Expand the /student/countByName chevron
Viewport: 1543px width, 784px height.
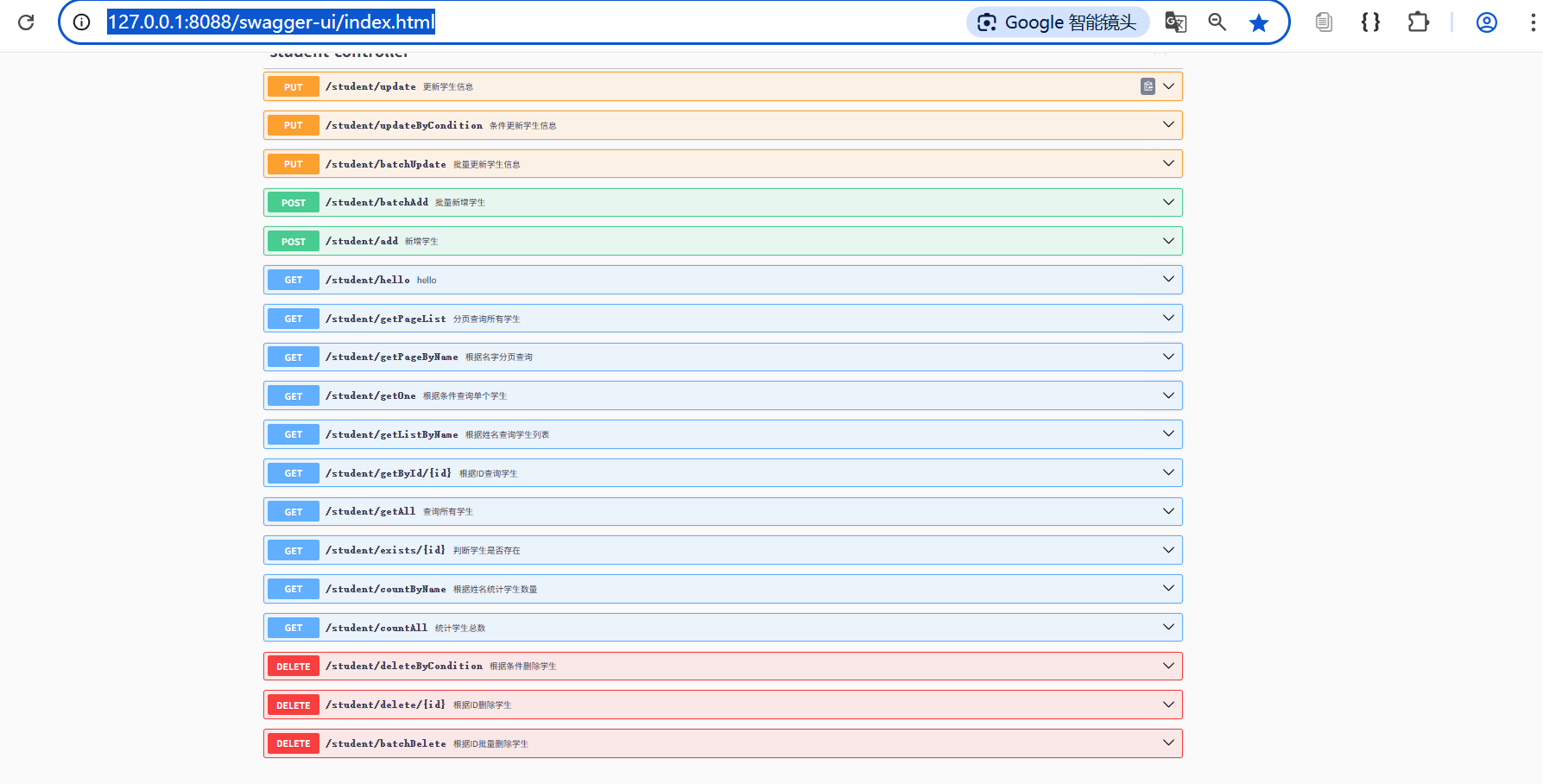click(1168, 588)
